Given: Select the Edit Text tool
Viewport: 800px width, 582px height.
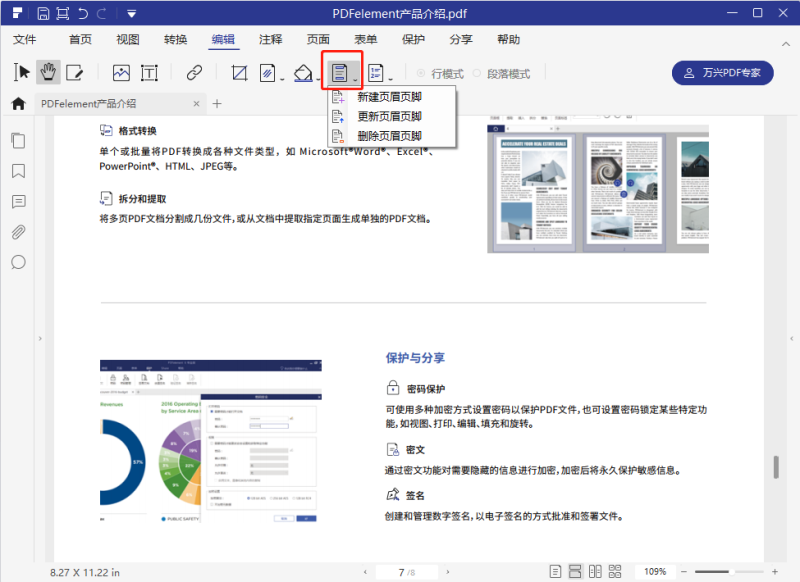Looking at the screenshot, I should [x=74, y=72].
